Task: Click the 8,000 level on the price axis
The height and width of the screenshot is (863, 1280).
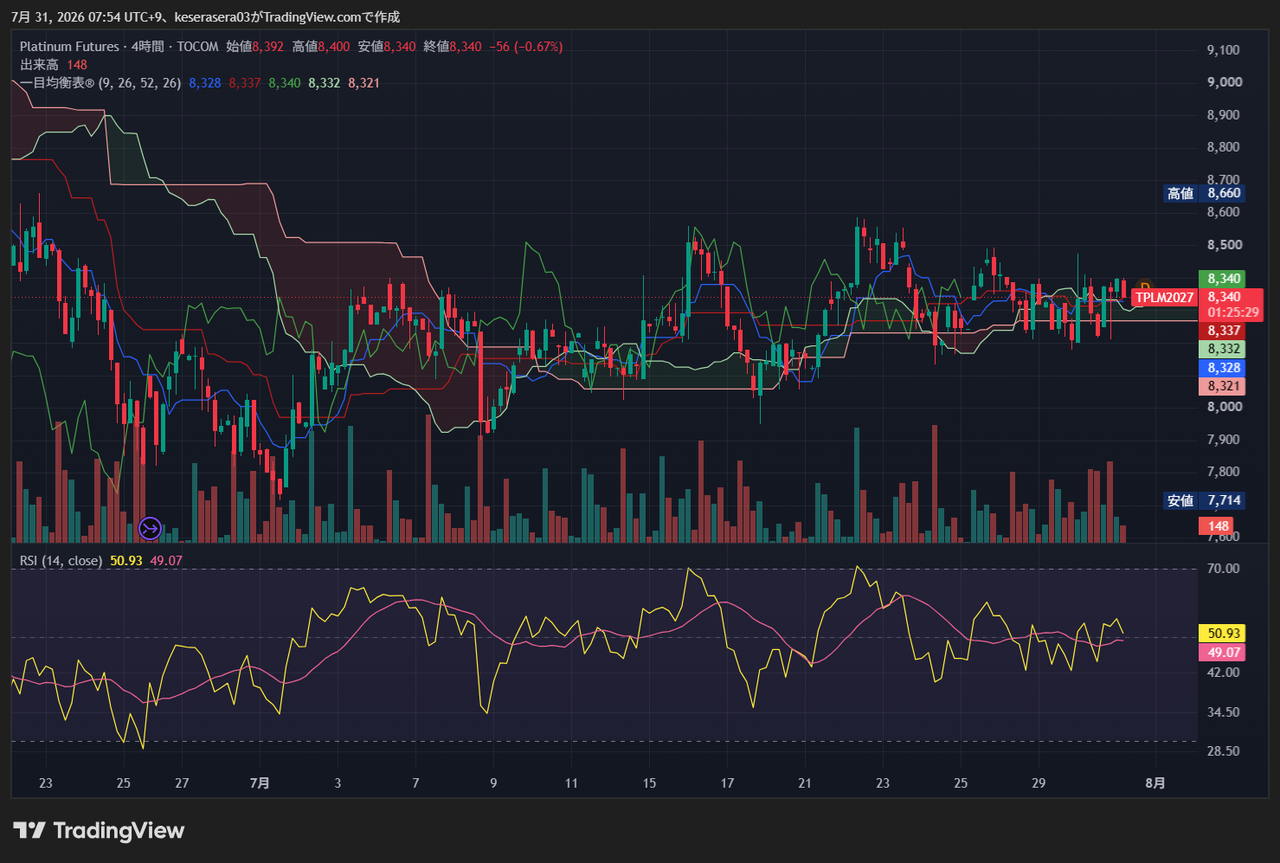Action: tap(1224, 407)
